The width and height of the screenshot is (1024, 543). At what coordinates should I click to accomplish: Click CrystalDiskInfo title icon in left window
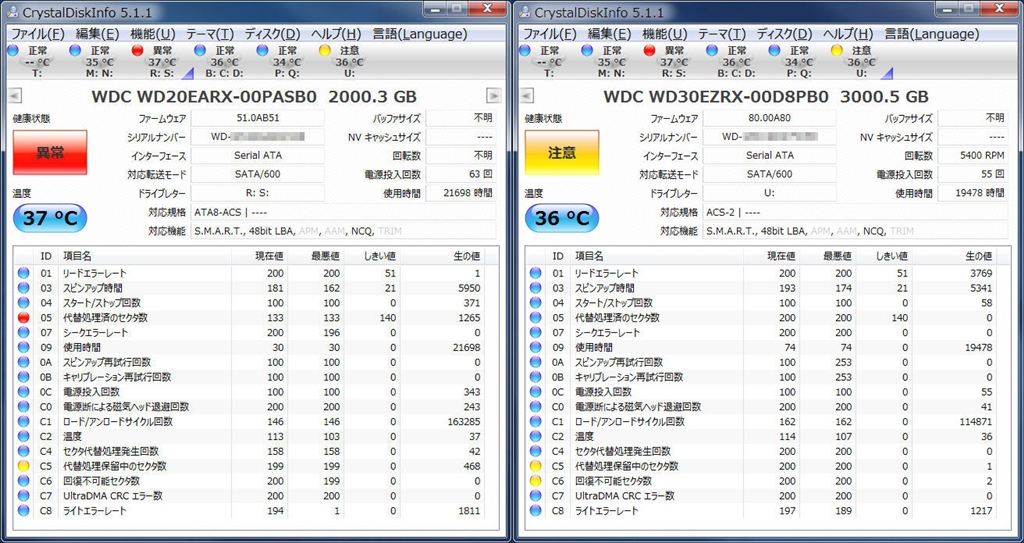(x=12, y=12)
